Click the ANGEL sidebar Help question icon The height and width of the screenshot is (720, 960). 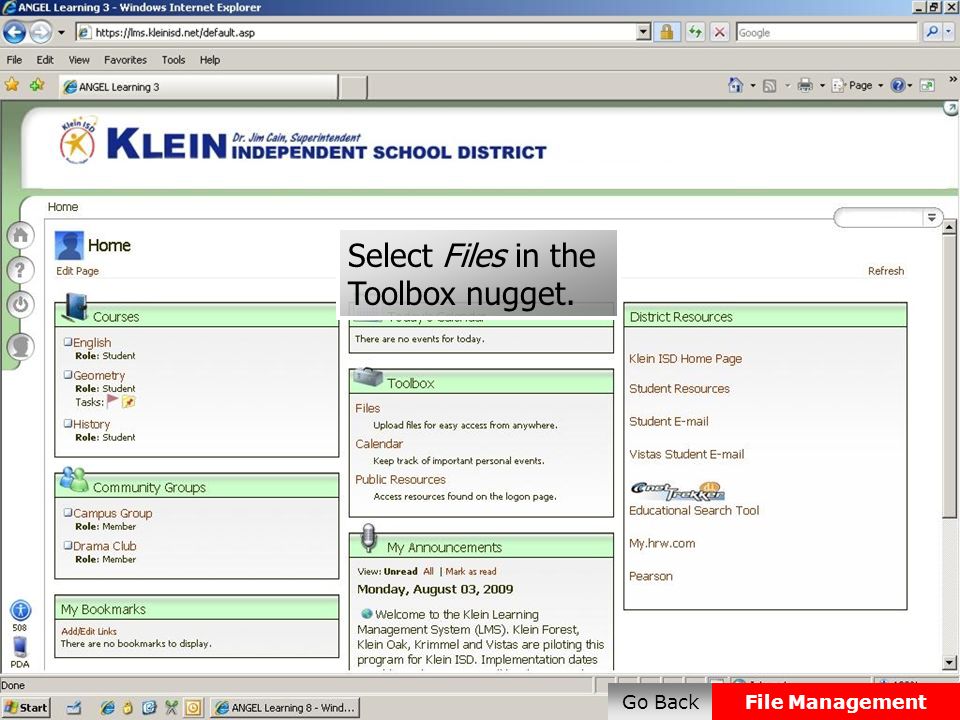(20, 269)
